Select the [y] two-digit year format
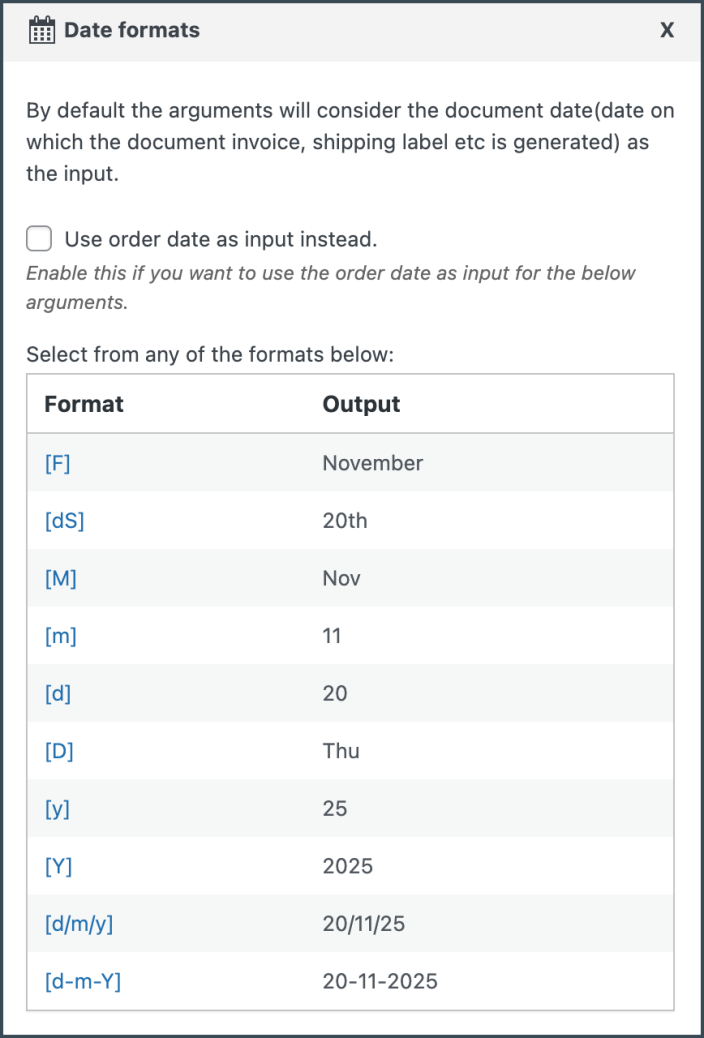 (x=57, y=808)
